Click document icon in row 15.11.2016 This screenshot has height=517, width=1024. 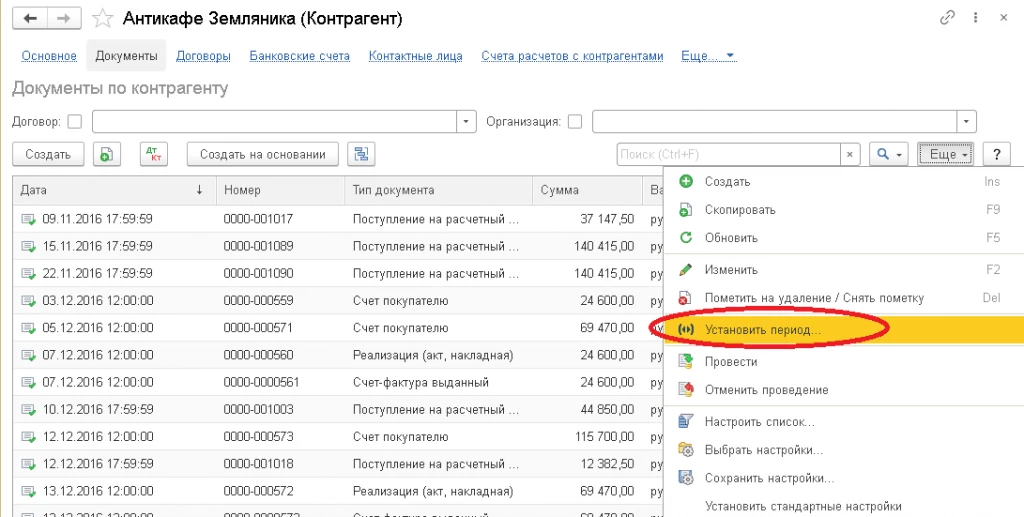coord(28,247)
